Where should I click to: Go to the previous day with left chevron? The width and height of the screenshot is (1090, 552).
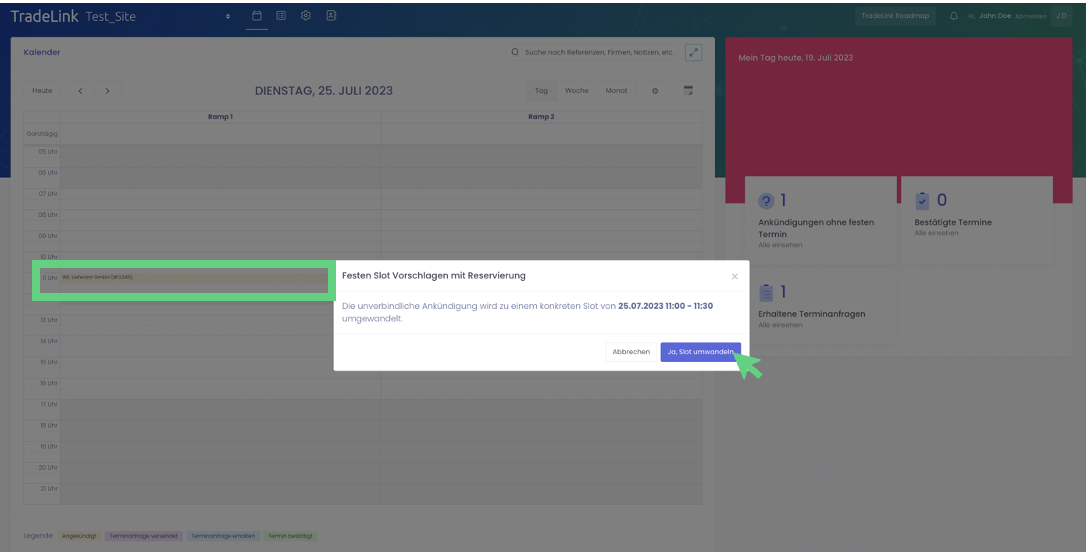pos(81,91)
